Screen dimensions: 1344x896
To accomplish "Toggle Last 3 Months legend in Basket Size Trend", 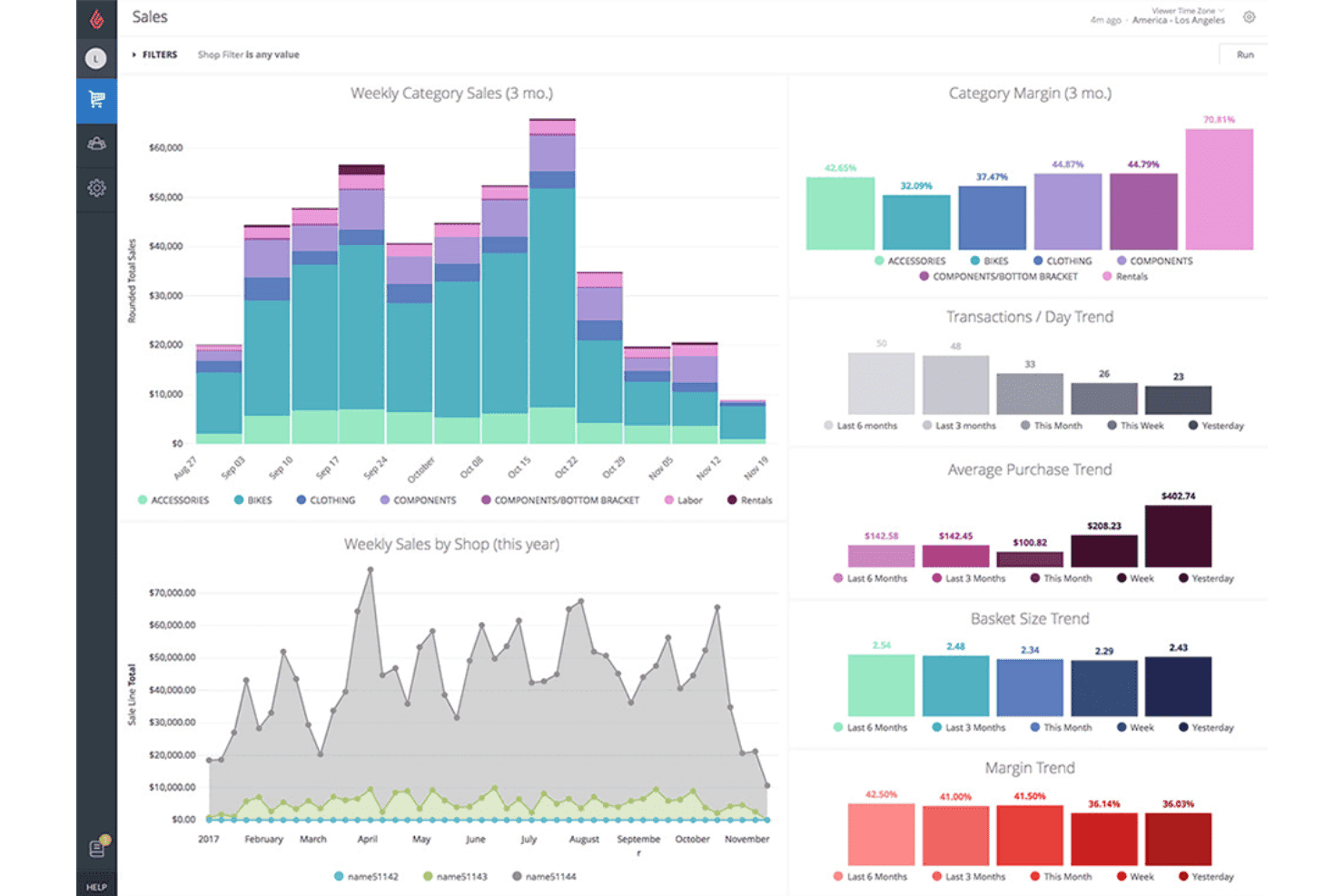I will click(969, 728).
